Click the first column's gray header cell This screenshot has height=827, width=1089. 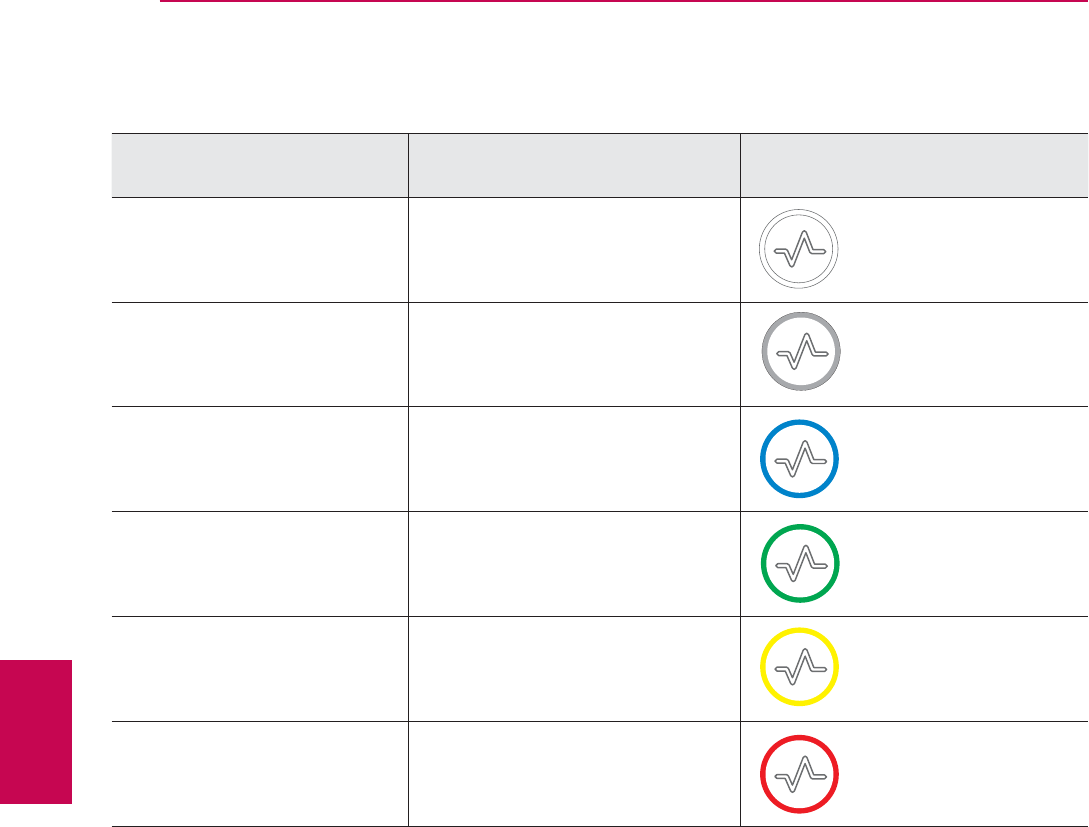(259, 165)
